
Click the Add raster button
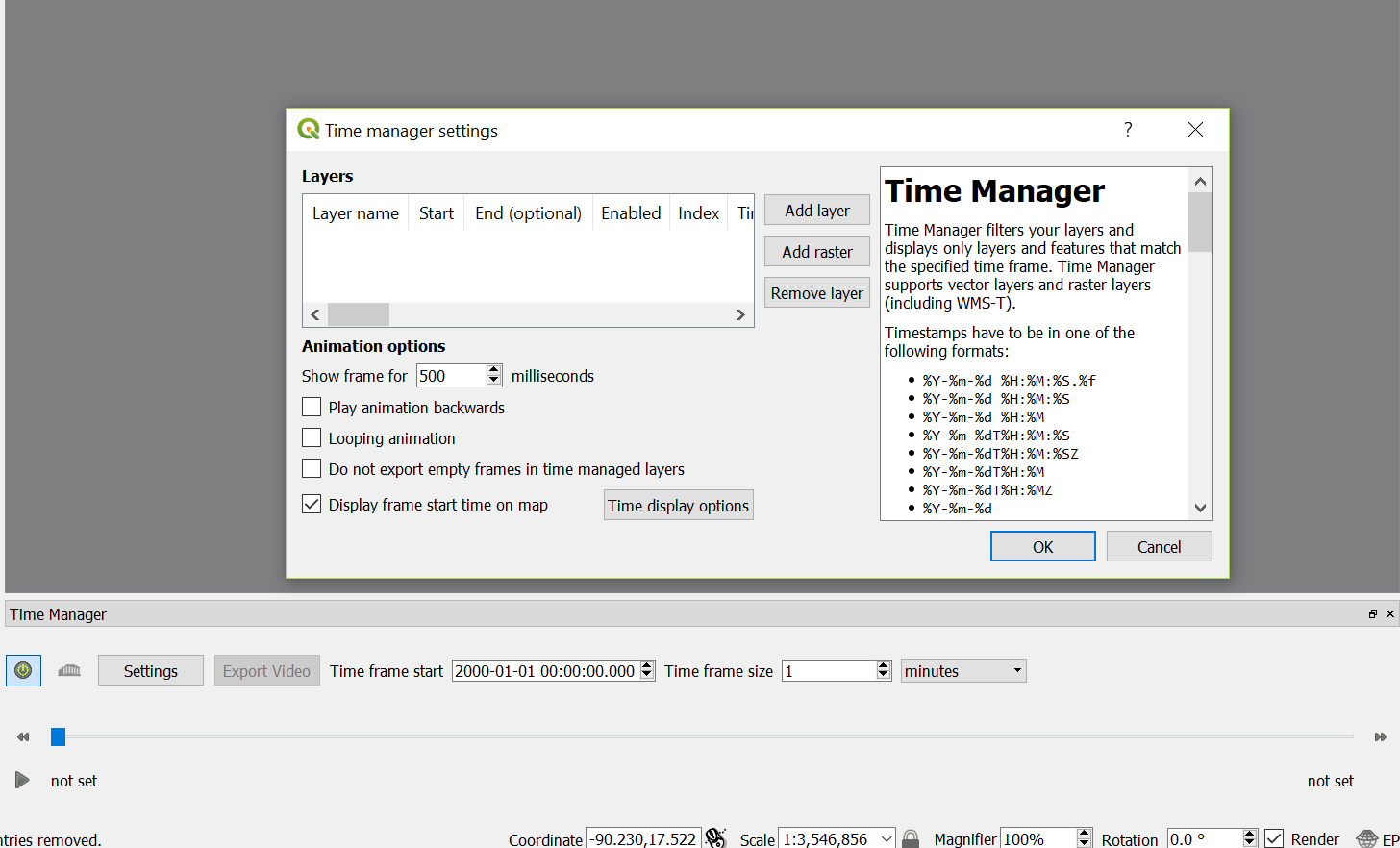(x=817, y=251)
